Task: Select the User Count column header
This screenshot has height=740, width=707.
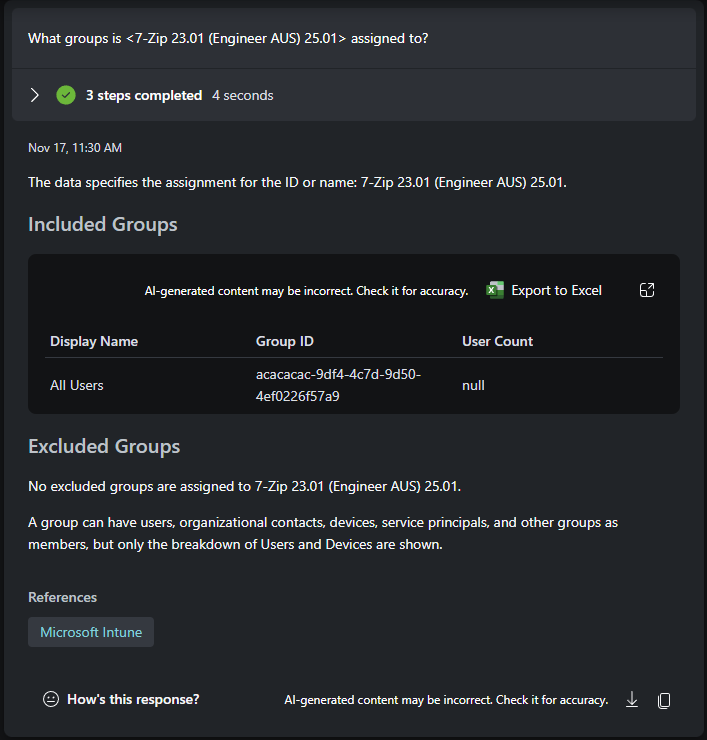Action: 497,341
